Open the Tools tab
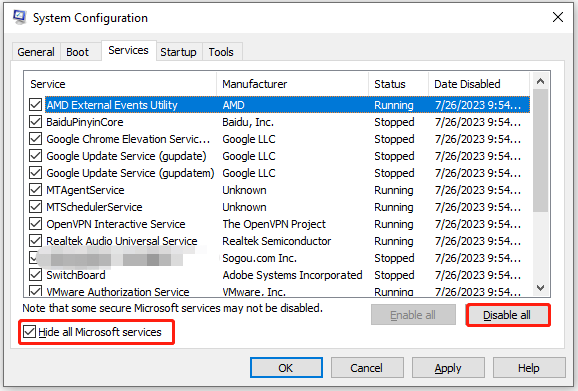578x391 pixels. (221, 52)
